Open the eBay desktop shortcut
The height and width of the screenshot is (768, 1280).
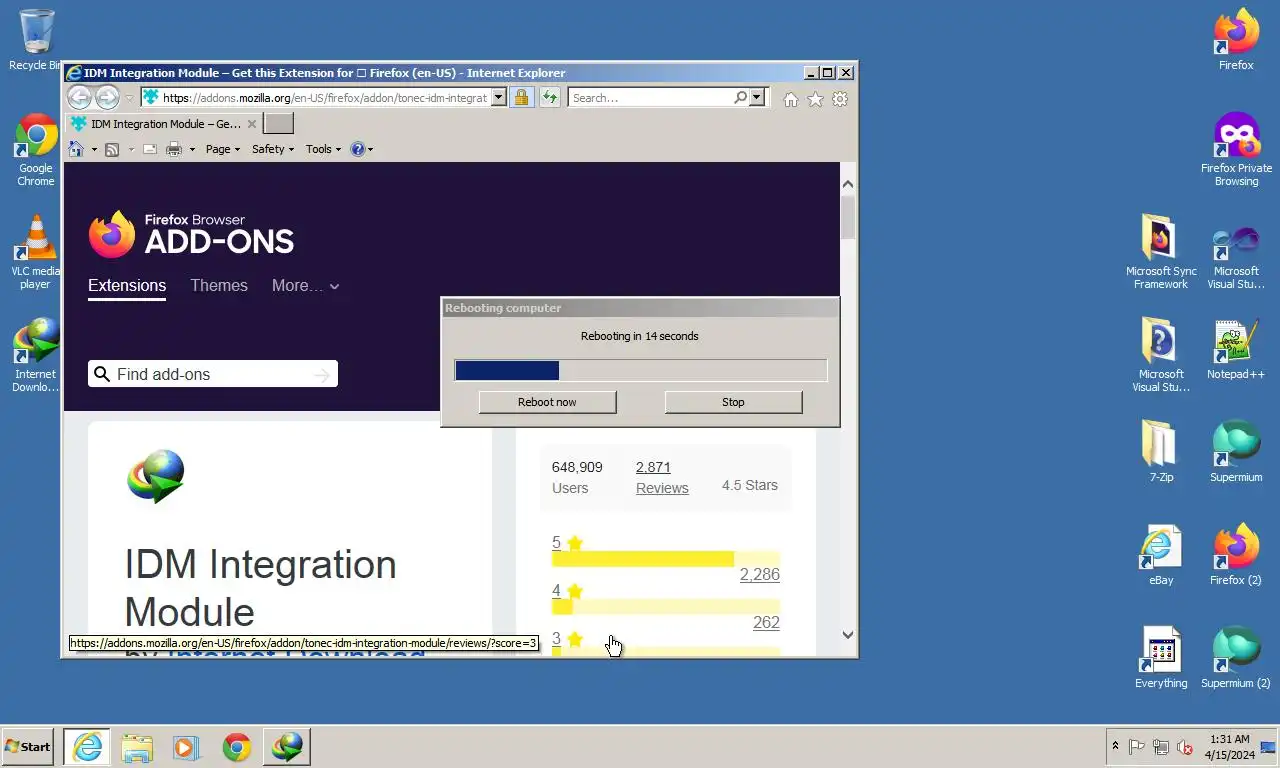point(1161,555)
